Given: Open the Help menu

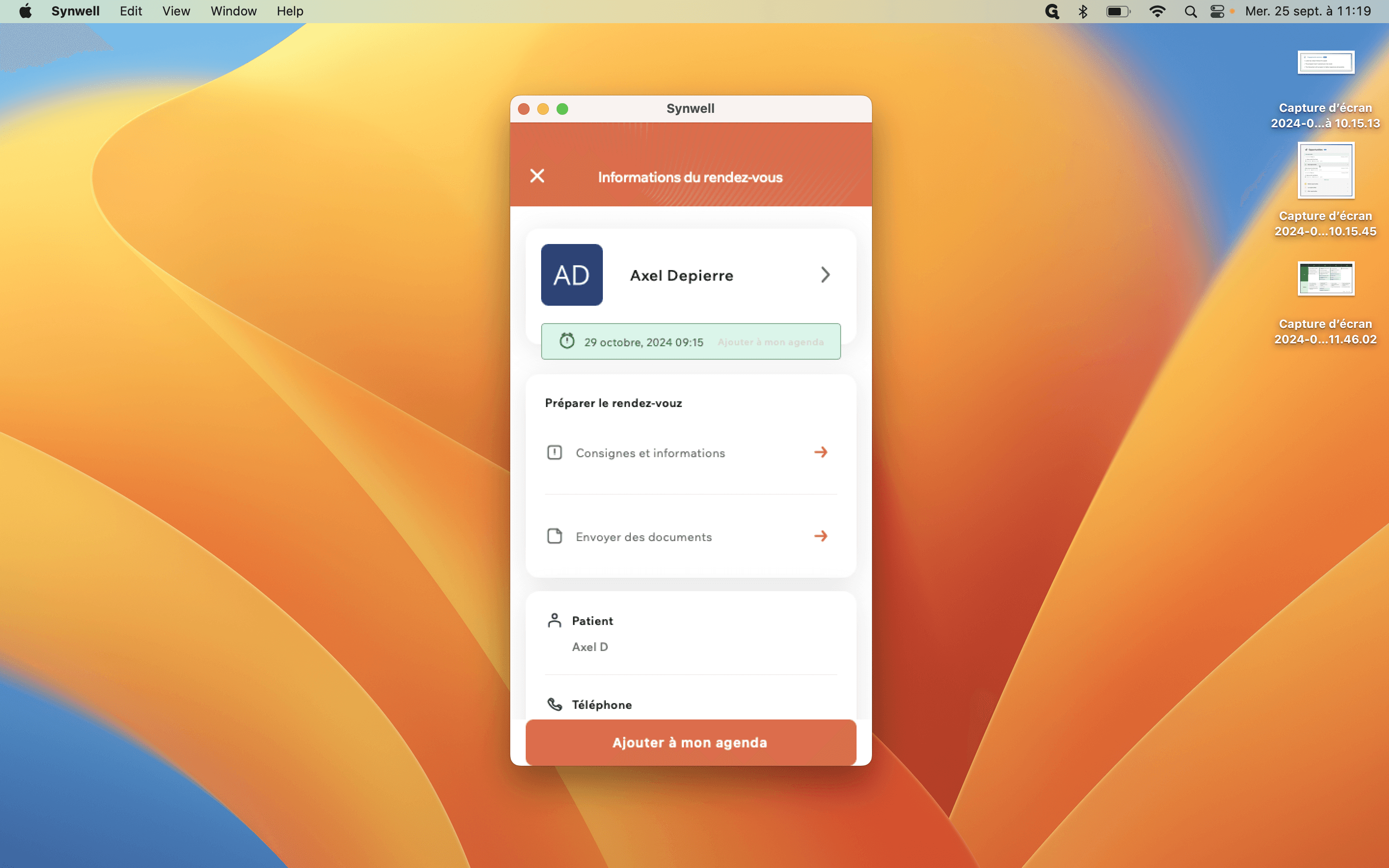Looking at the screenshot, I should pyautogui.click(x=290, y=12).
